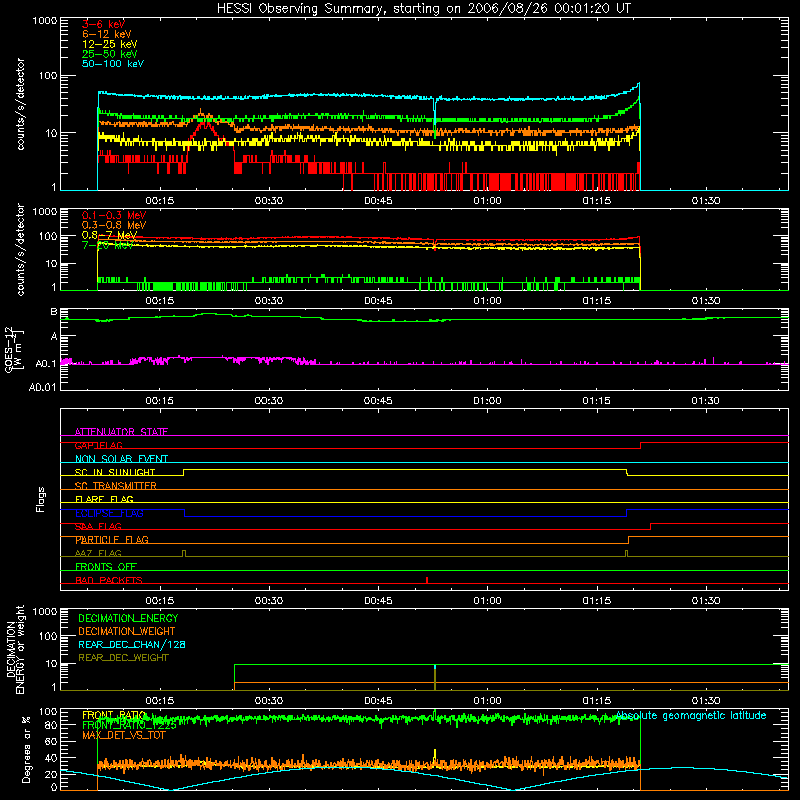800x800 pixels.
Task: Click the ECLIPSE_FLAG label
Action: pos(109,513)
